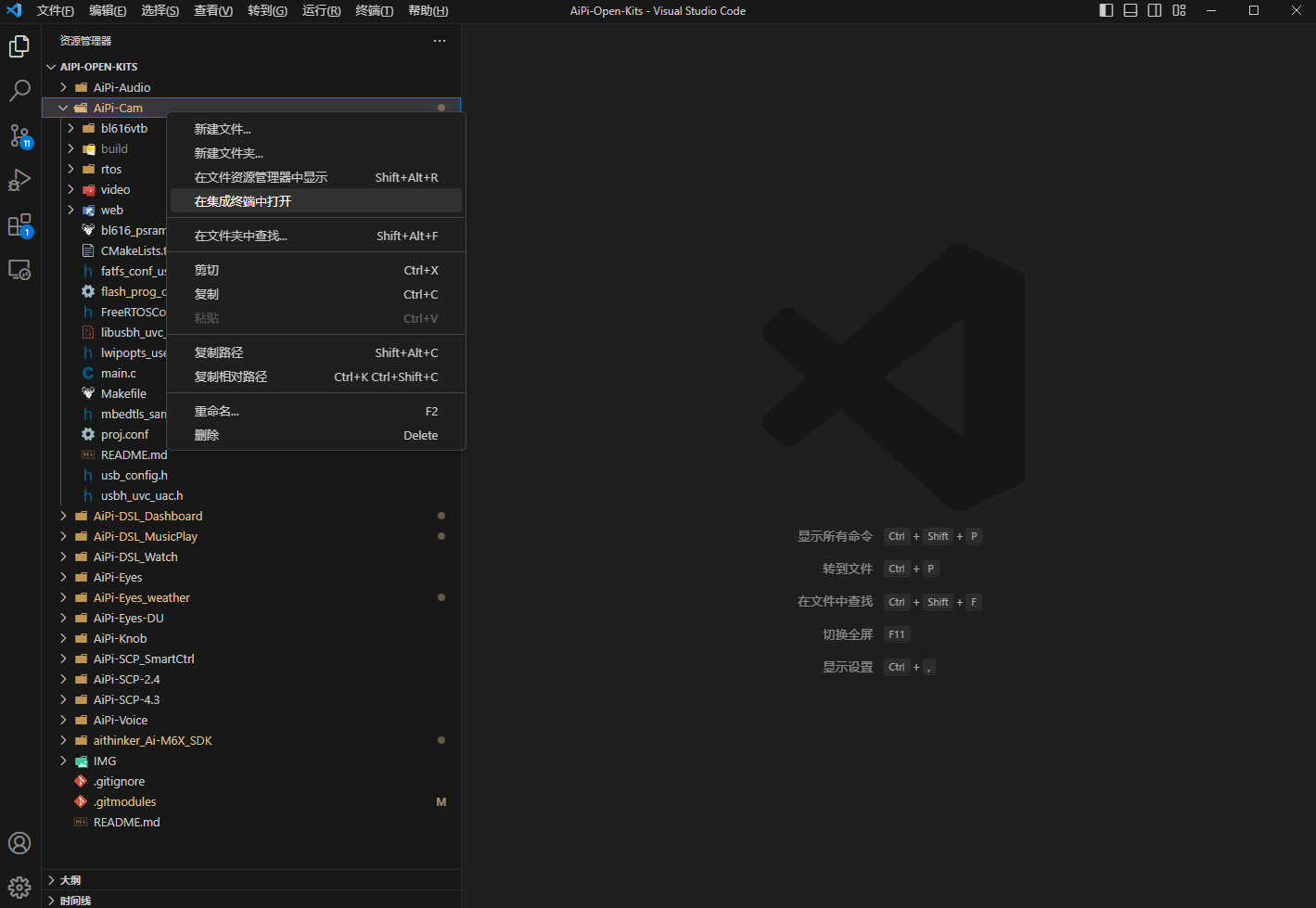The image size is (1316, 908).
Task: Expand the AiPi-Eyes_weather folder chevron
Action: coord(63,597)
